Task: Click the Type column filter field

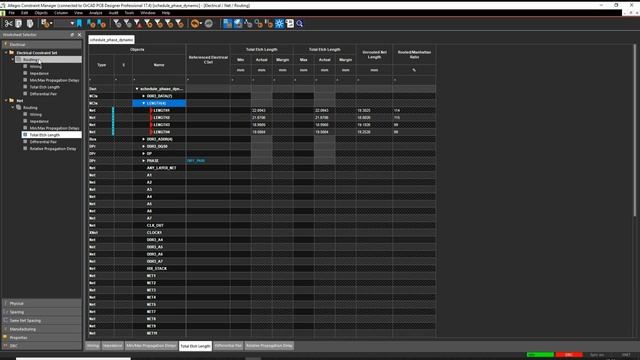Action: click(101, 80)
